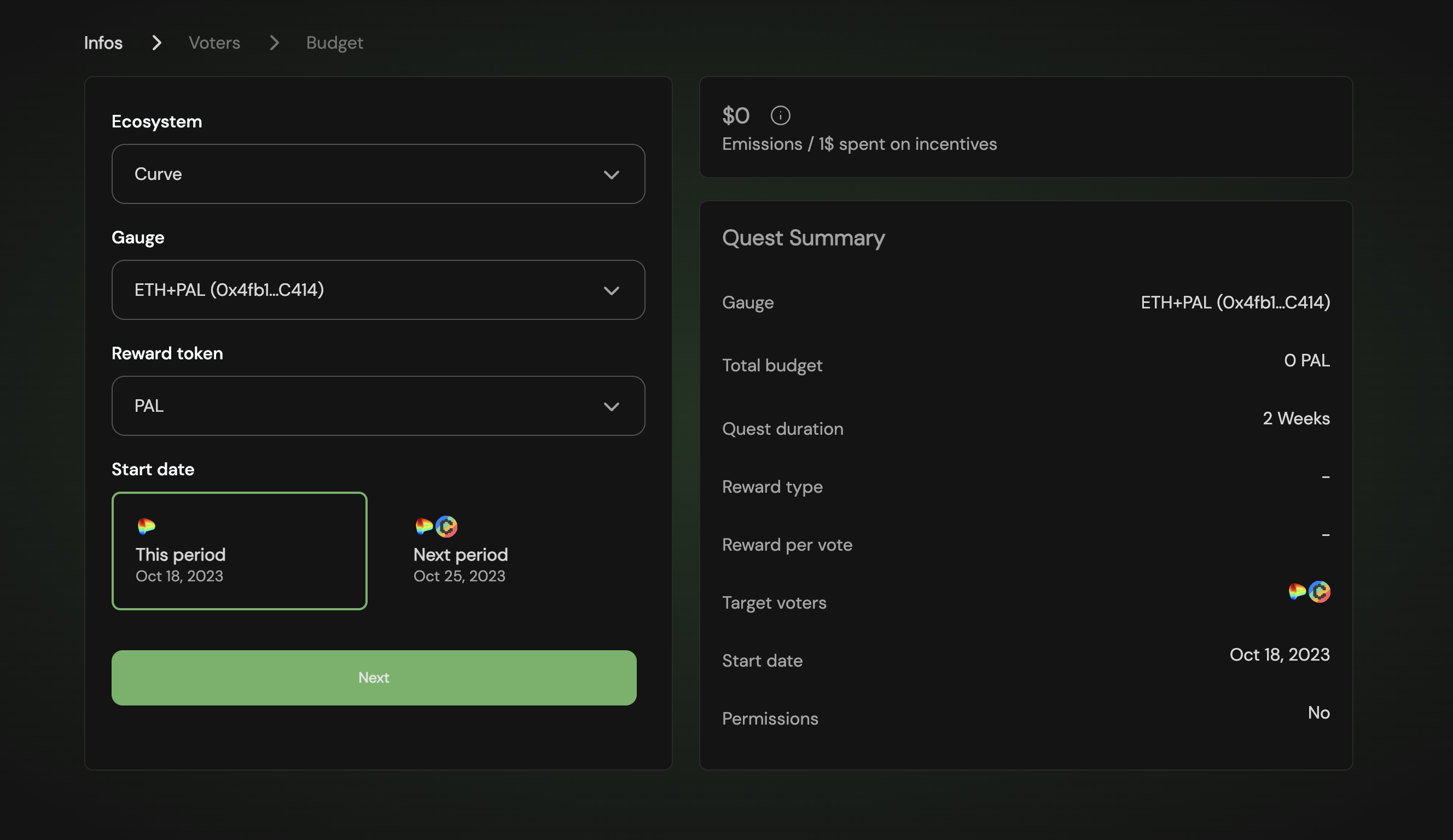Select This period start date option

tap(239, 551)
